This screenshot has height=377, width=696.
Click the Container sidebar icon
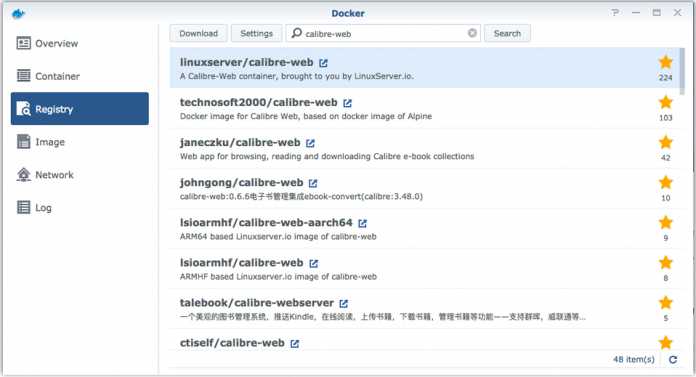pyautogui.click(x=24, y=76)
